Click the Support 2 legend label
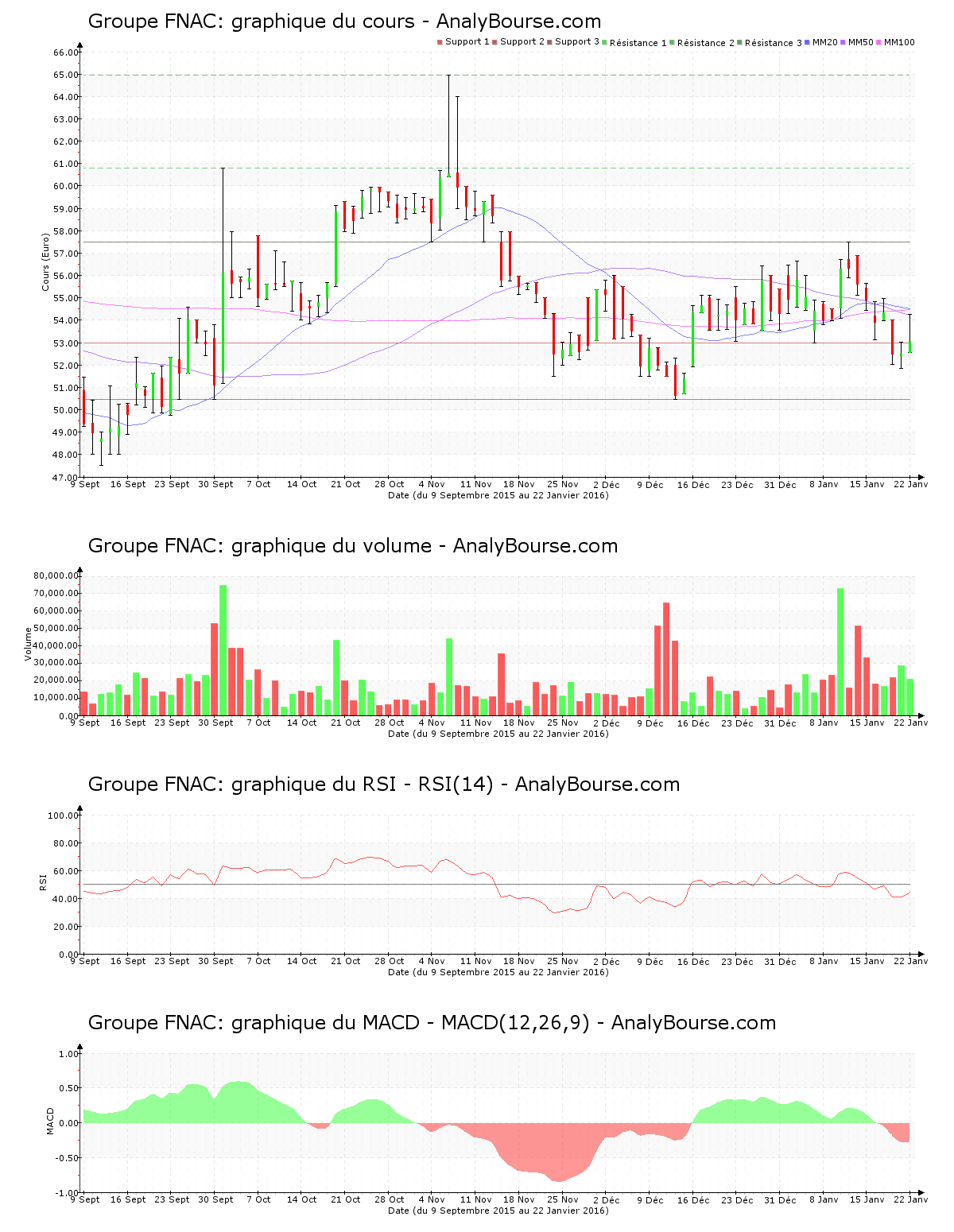The image size is (954, 1232). point(522,42)
